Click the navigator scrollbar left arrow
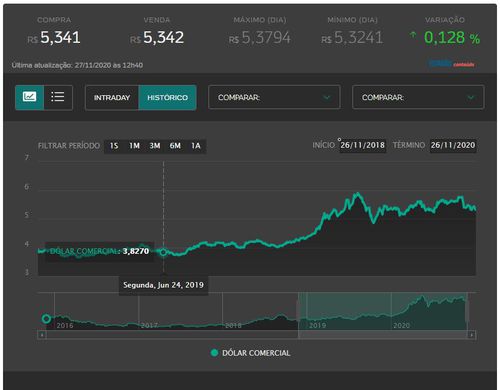 tap(42, 335)
